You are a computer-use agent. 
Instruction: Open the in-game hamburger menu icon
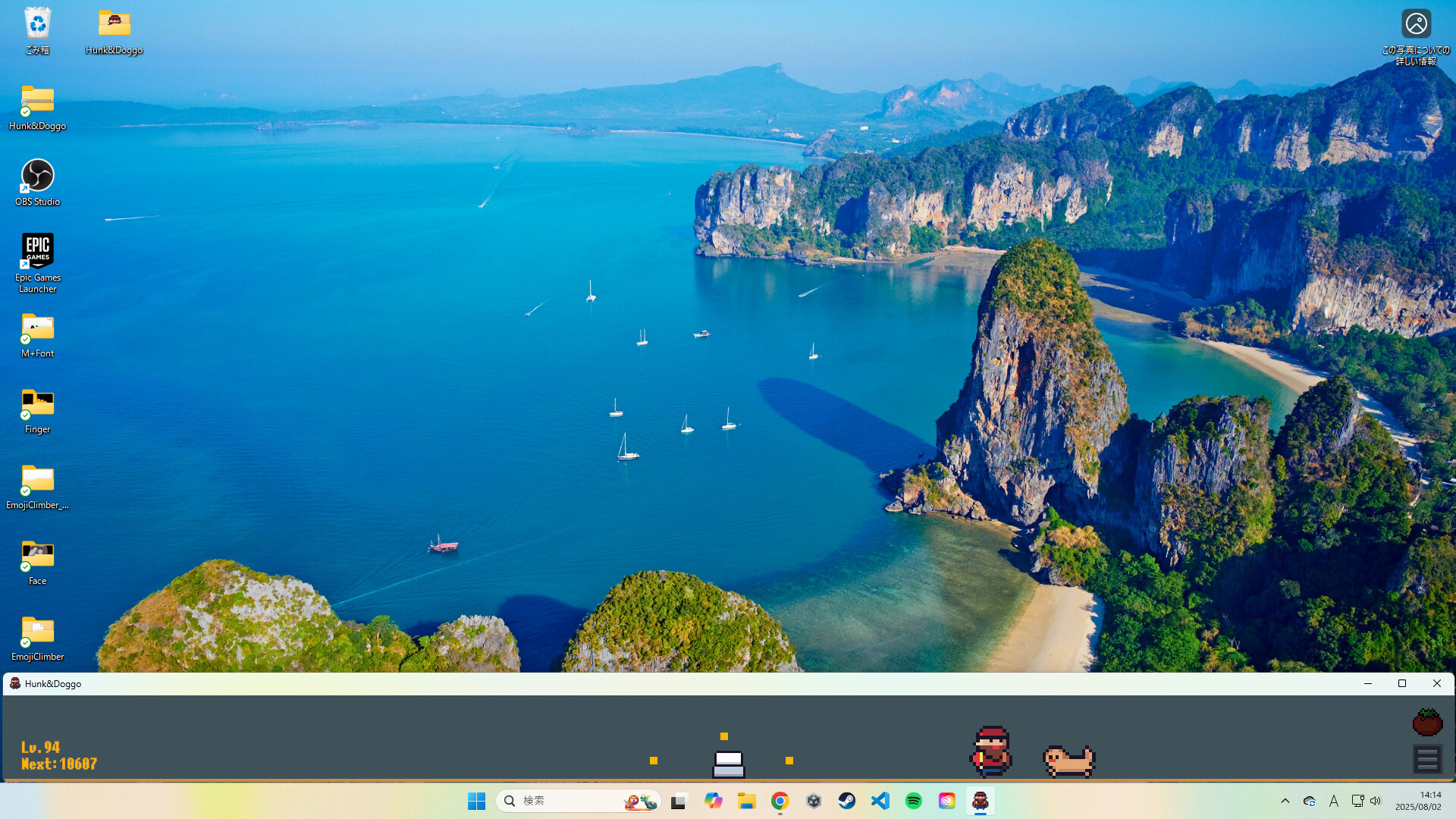(x=1426, y=758)
